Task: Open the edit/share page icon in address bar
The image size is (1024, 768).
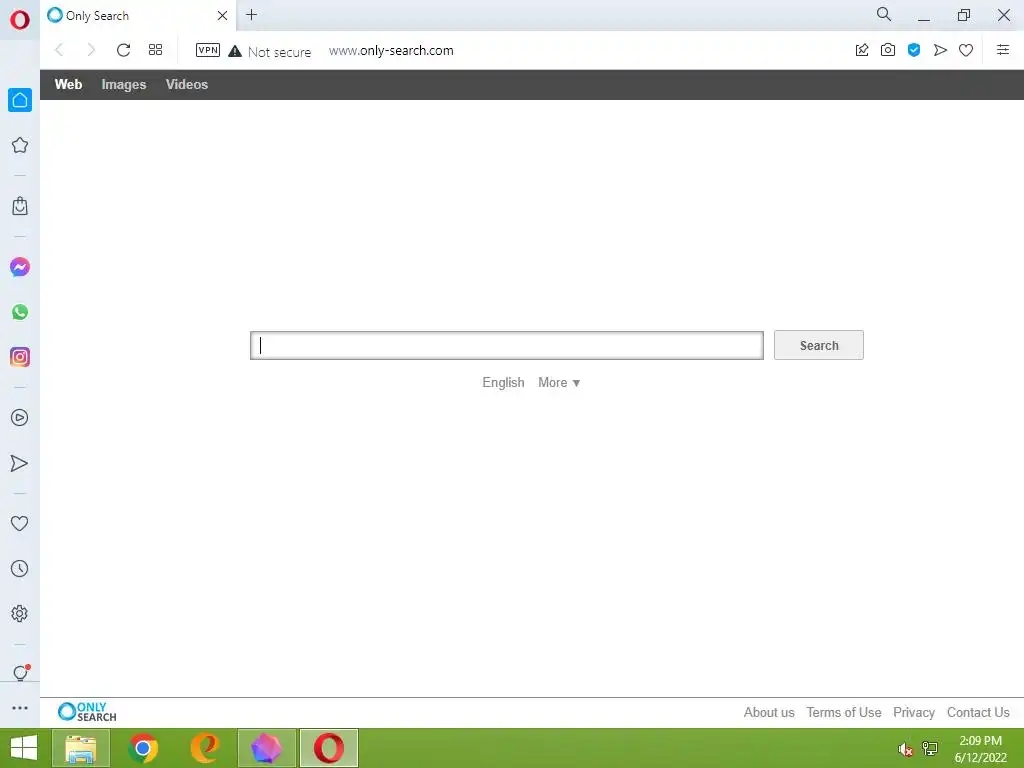Action: (x=862, y=50)
